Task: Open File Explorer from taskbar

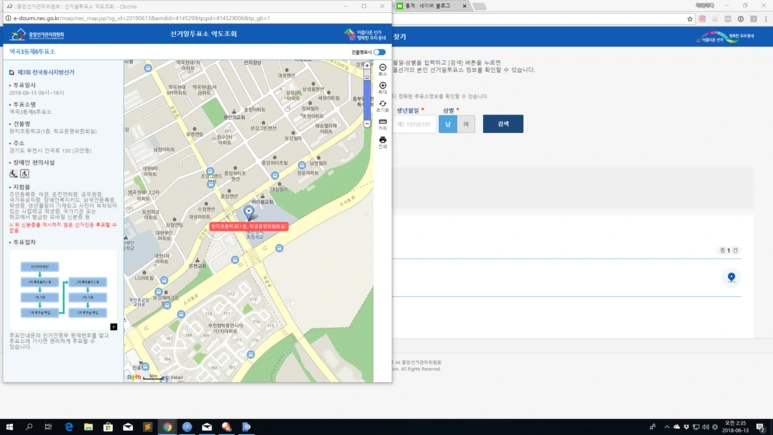Action: (88, 427)
